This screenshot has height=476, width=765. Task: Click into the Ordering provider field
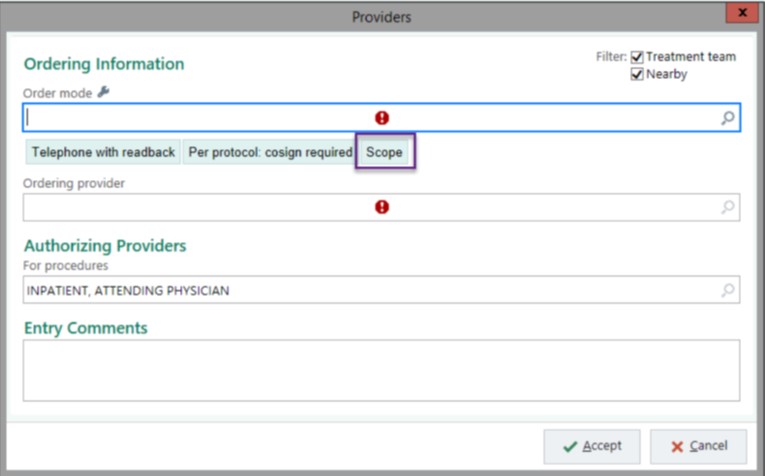[200, 208]
